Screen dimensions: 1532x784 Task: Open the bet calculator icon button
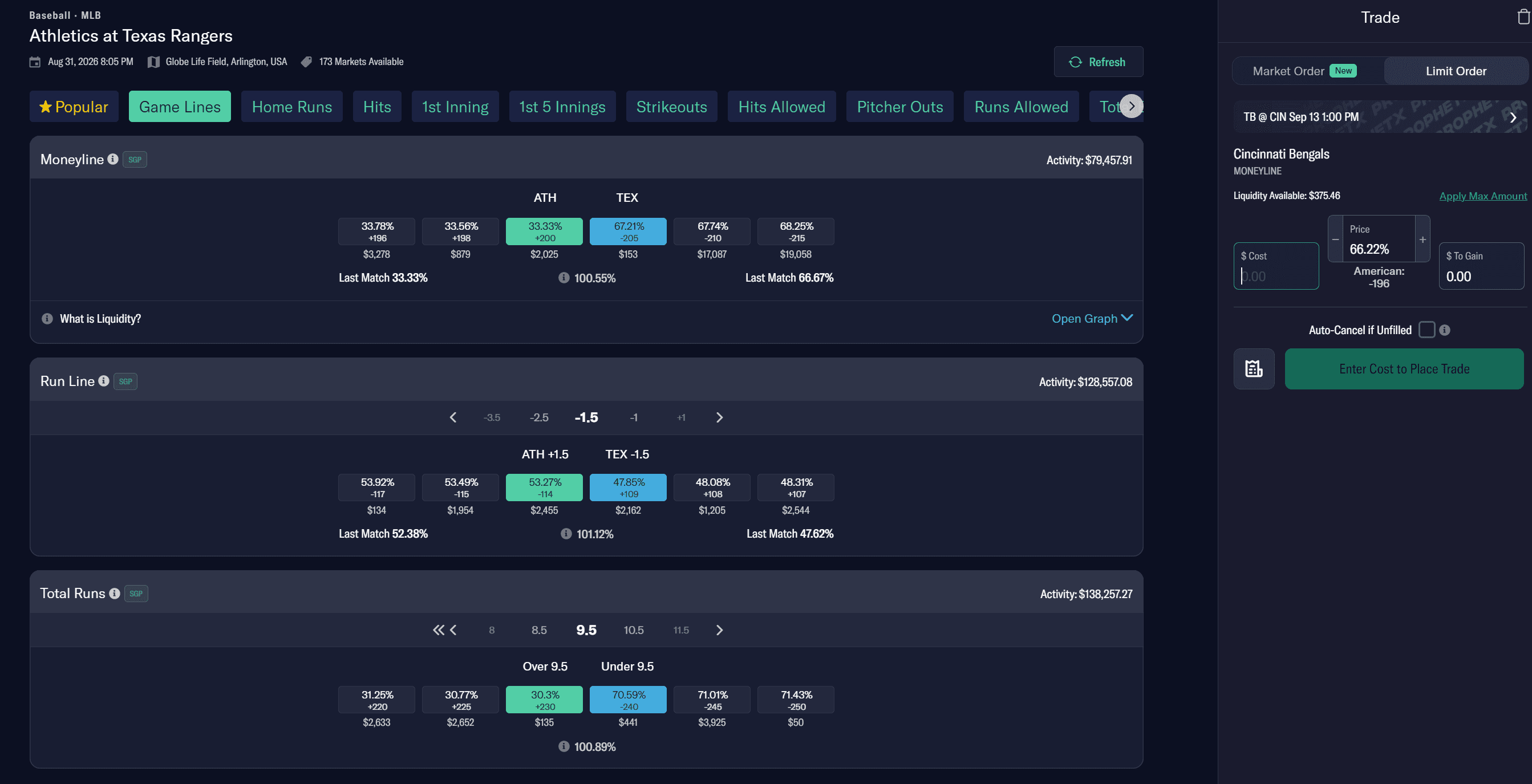[1254, 368]
